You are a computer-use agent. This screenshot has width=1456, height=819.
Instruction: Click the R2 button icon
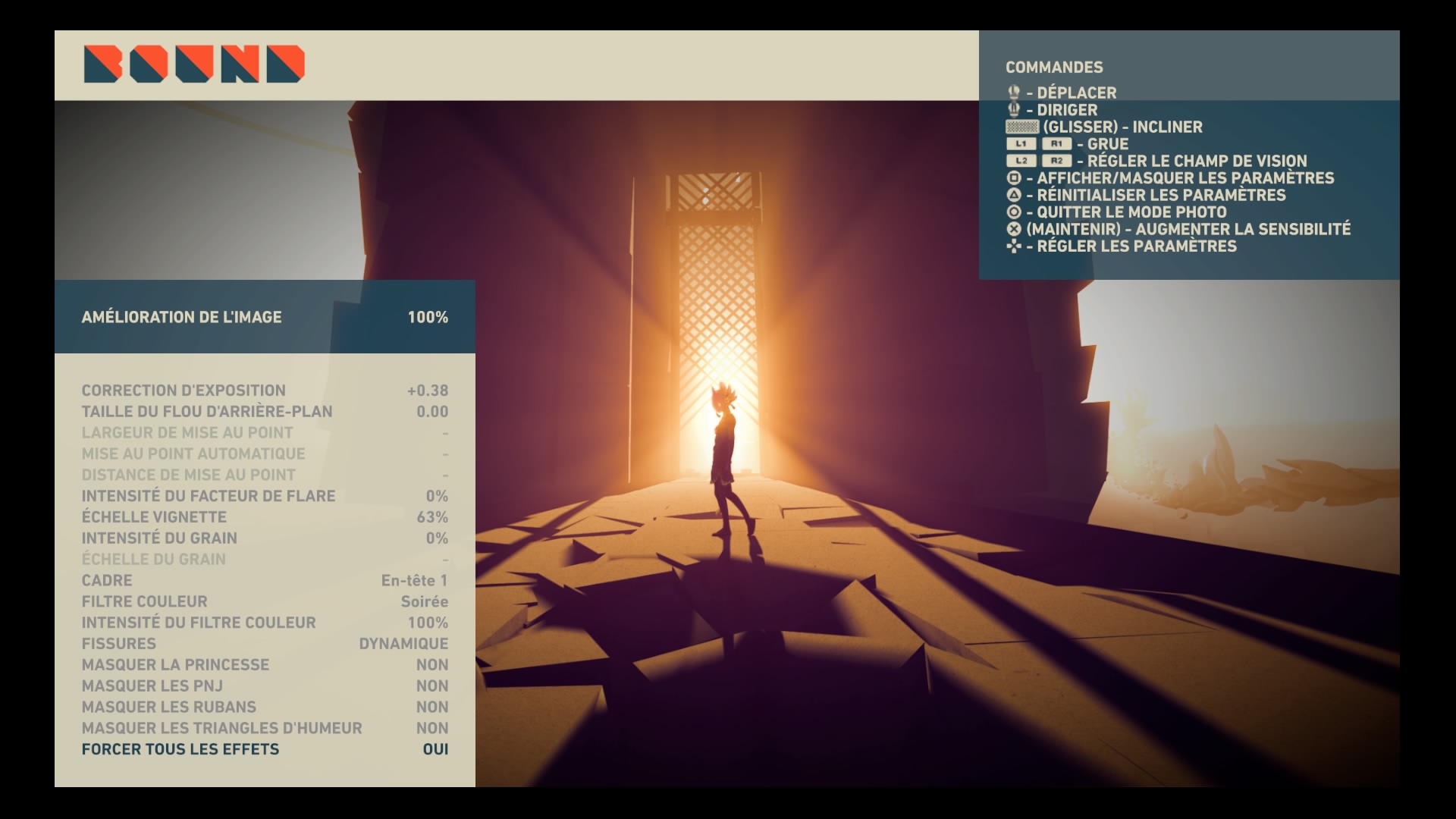1056,161
